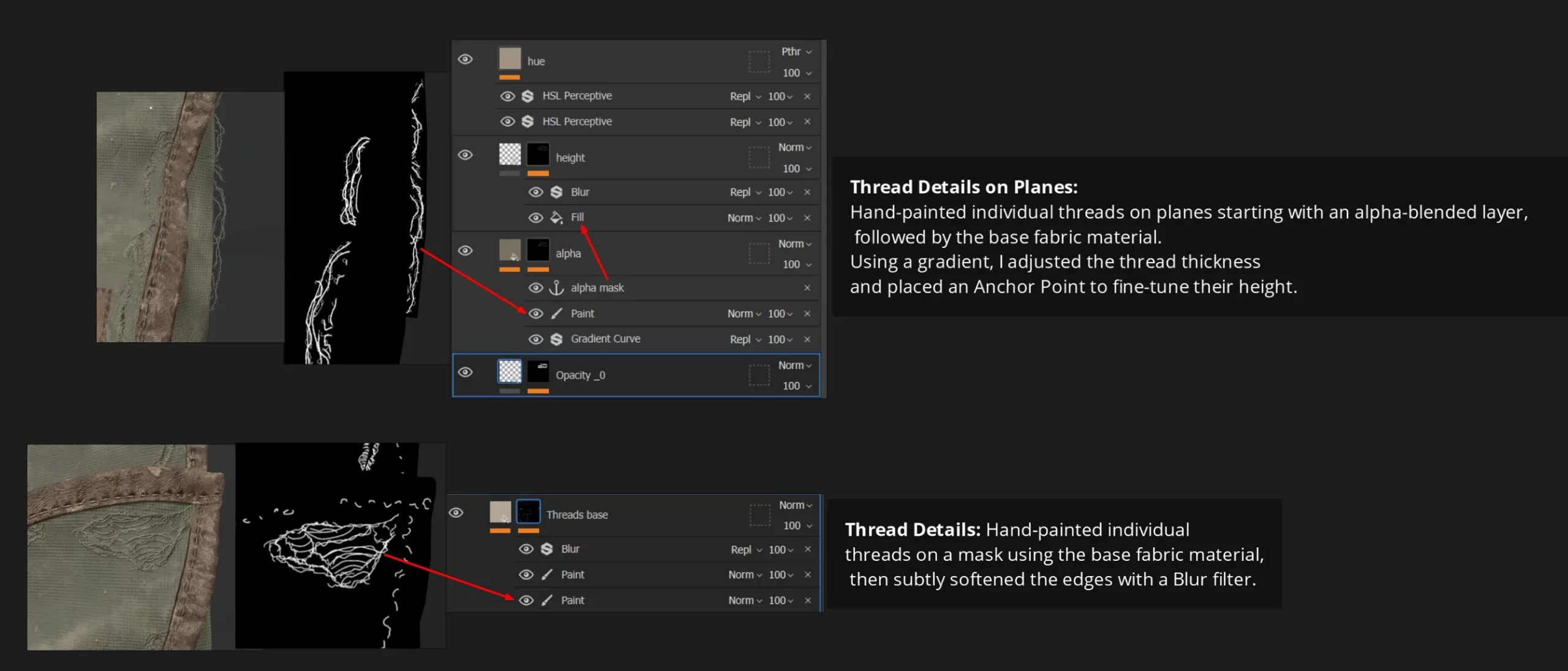Viewport: 1568px width, 671px height.
Task: Click the dashed channel box on hue layer
Action: pos(759,62)
